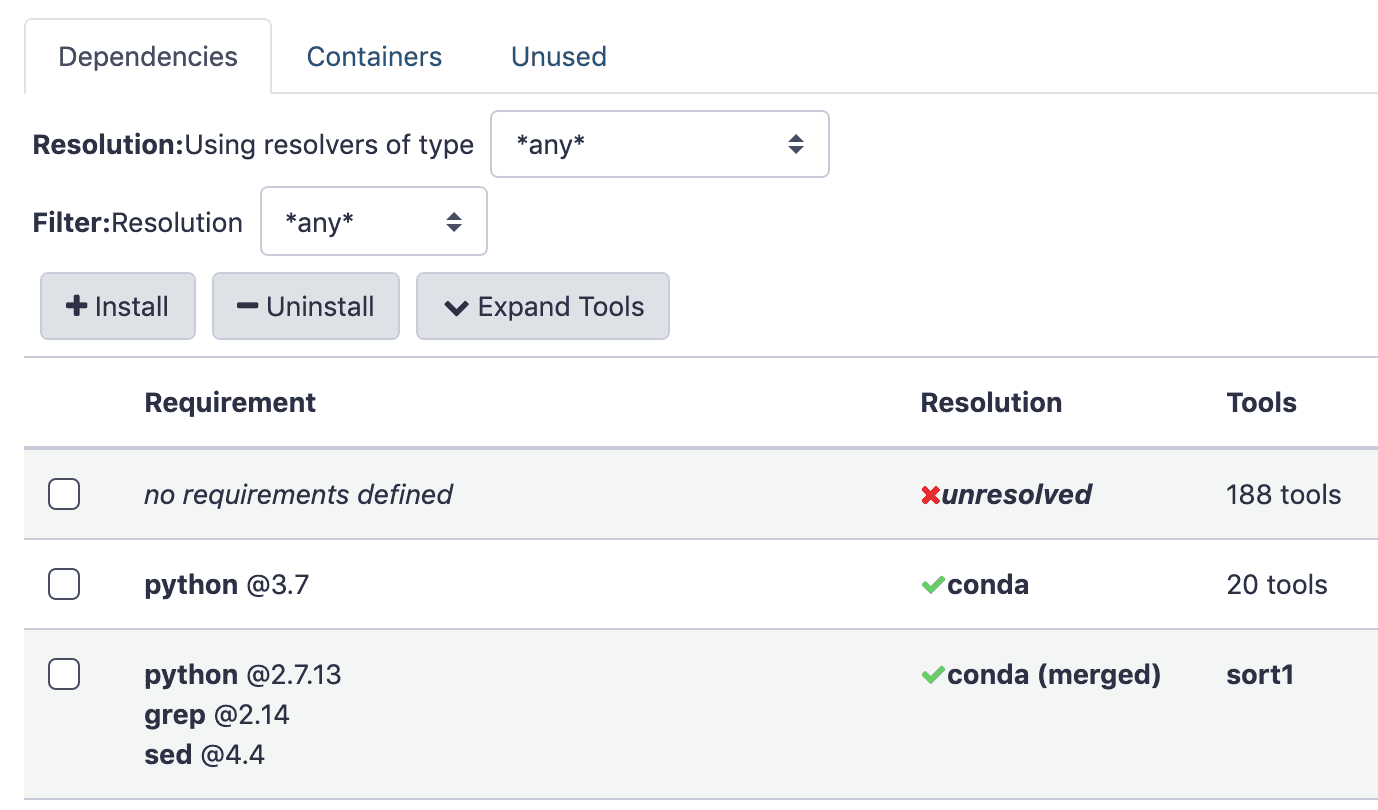Check the box for the python @3.7 row

pyautogui.click(x=63, y=584)
